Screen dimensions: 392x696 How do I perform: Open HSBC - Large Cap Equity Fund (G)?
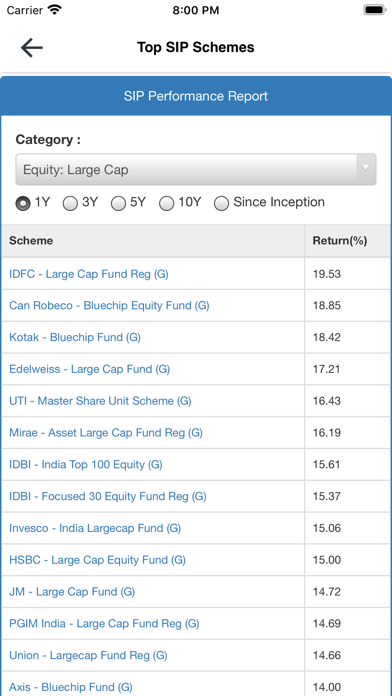(97, 560)
